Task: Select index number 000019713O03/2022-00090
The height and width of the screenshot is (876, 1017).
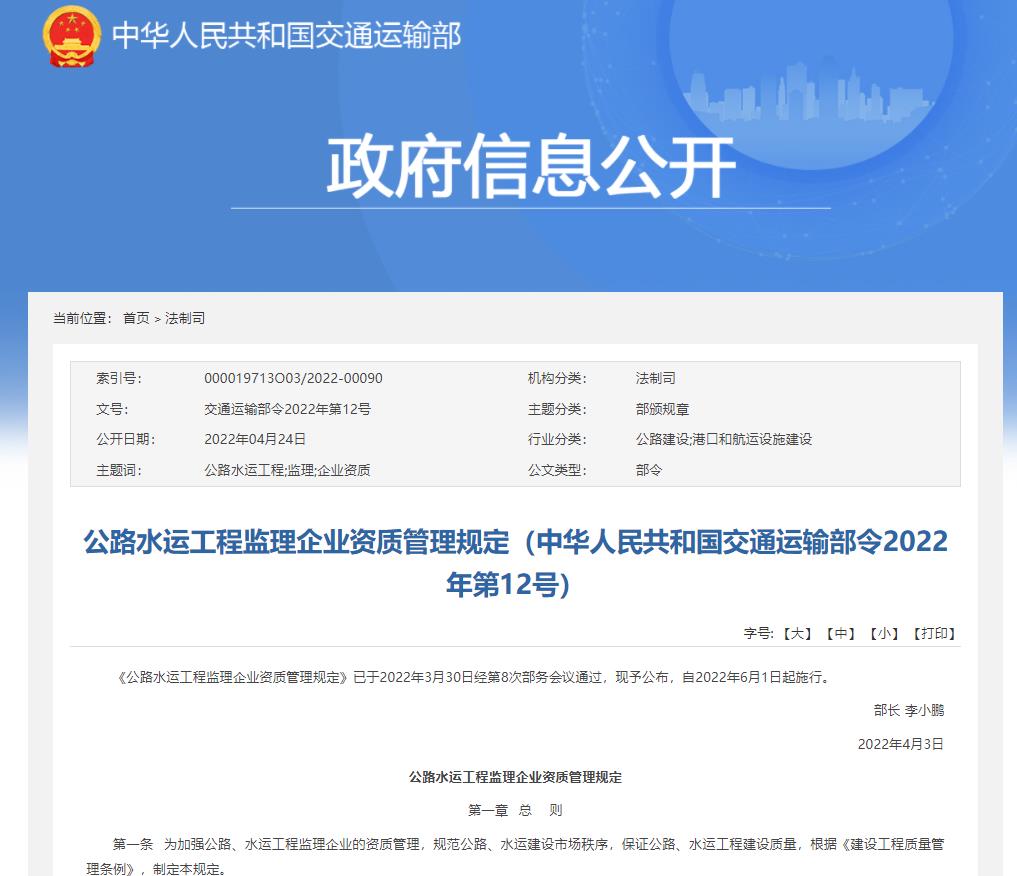Action: click(293, 378)
